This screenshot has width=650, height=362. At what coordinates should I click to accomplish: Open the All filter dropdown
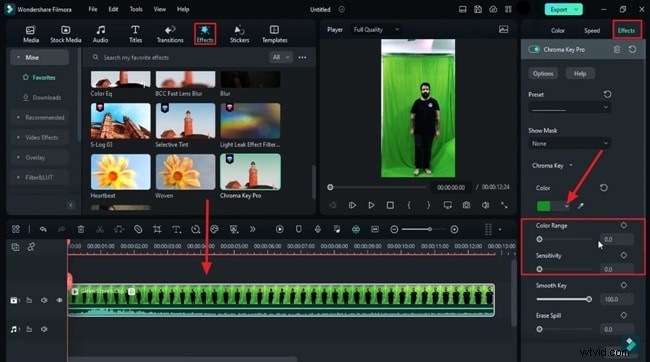click(281, 58)
